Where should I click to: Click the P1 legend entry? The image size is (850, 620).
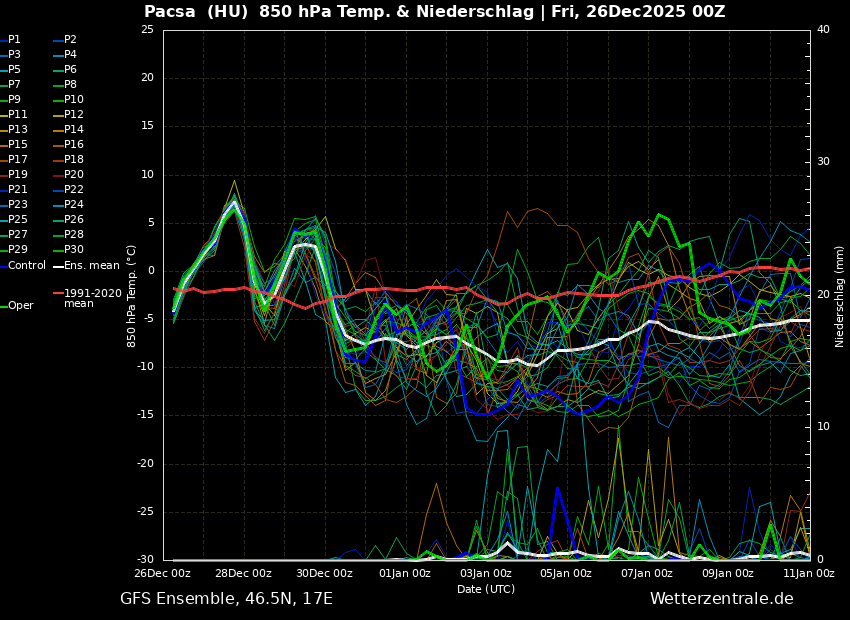[x=14, y=40]
